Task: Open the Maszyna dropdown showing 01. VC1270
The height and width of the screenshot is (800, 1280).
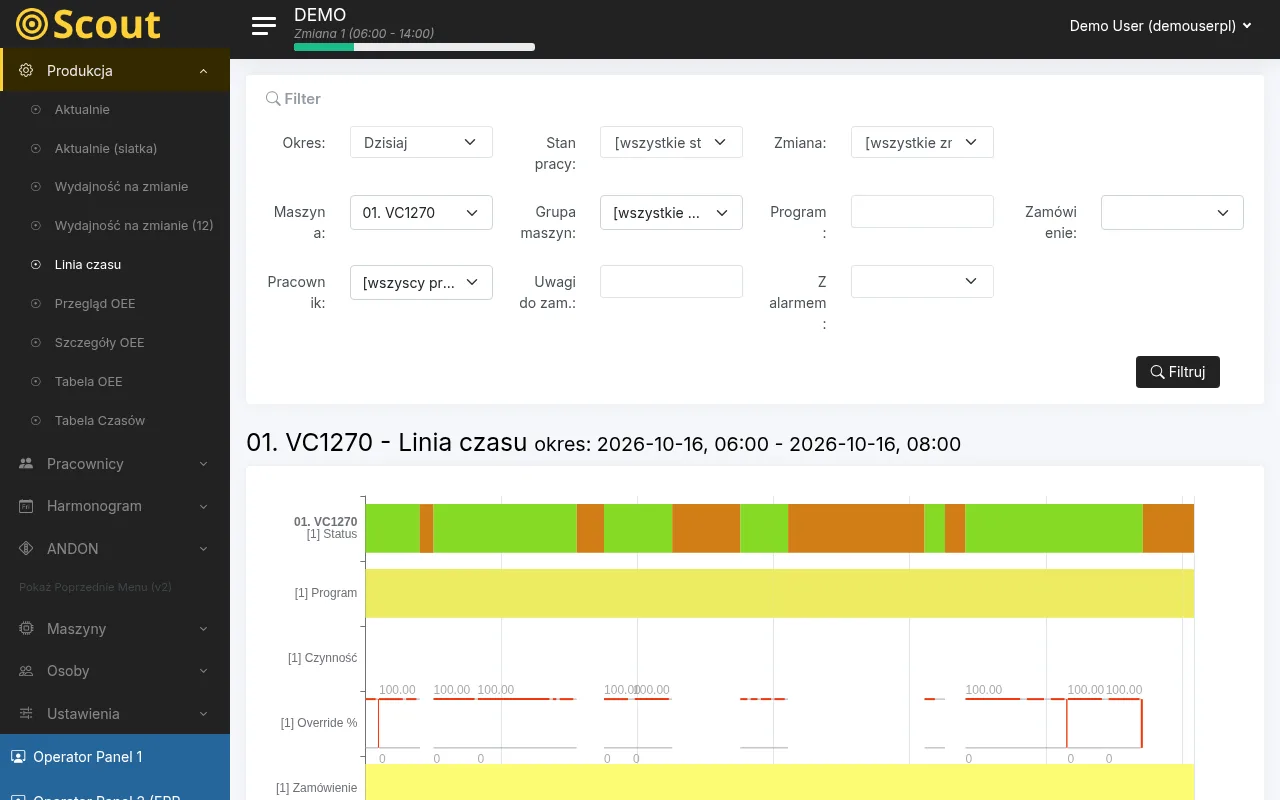Action: pos(421,212)
